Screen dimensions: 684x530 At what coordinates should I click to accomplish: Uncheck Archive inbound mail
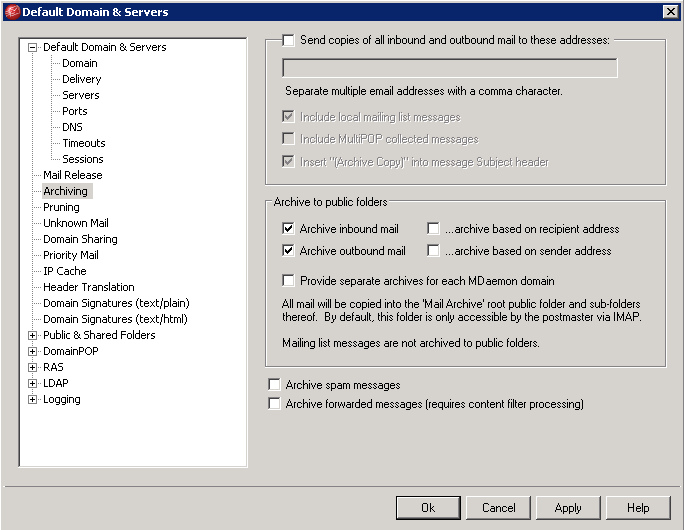[x=288, y=229]
